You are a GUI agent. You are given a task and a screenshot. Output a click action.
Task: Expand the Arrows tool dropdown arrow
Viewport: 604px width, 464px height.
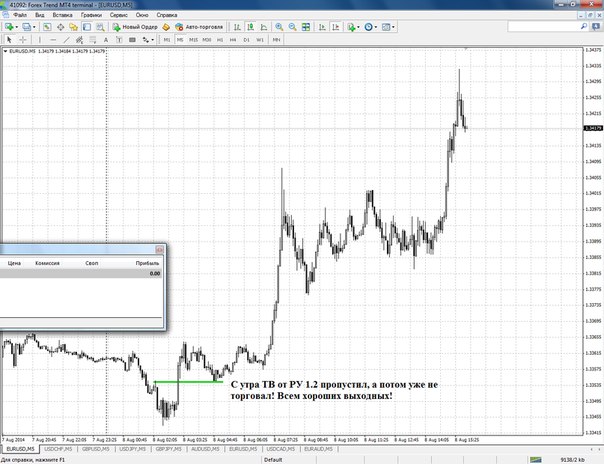(153, 40)
